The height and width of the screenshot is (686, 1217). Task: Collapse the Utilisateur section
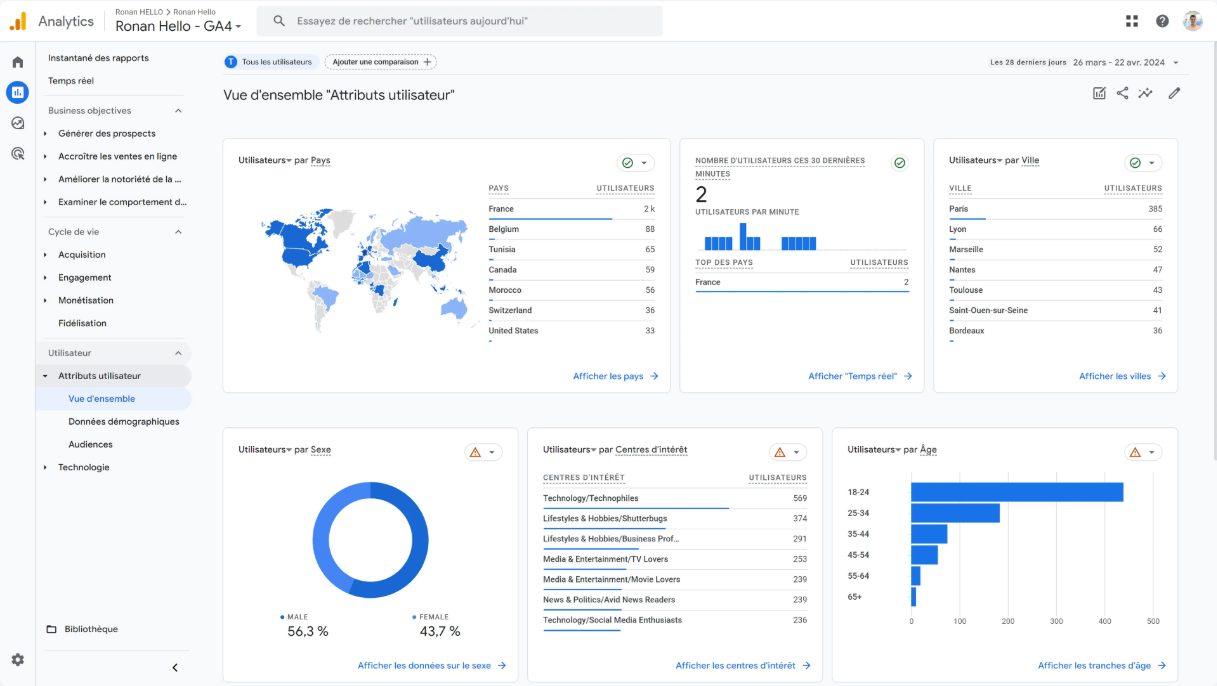click(x=179, y=353)
